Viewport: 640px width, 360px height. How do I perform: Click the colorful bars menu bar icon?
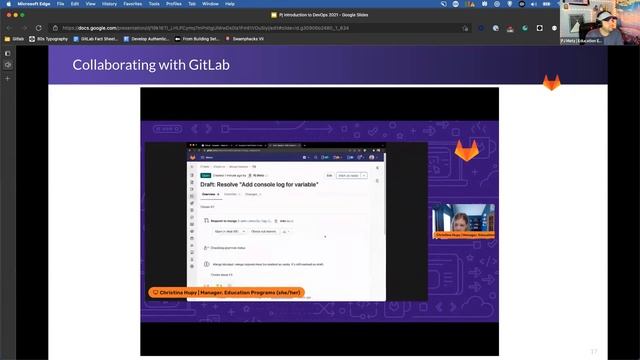[470, 4]
